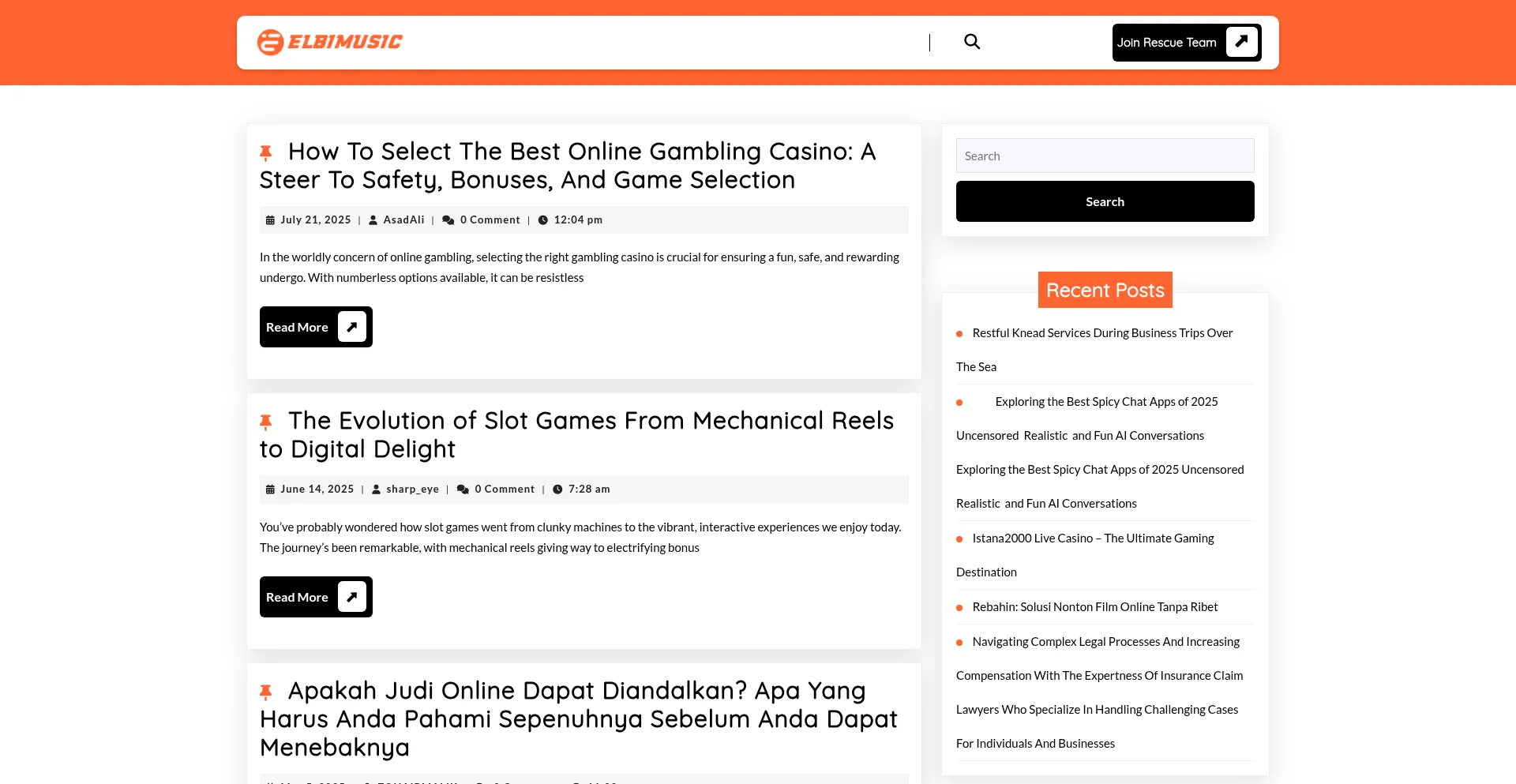Open Rebahin Solusi Nonton Film post
Screen dimensions: 1516x784
coord(1094,607)
